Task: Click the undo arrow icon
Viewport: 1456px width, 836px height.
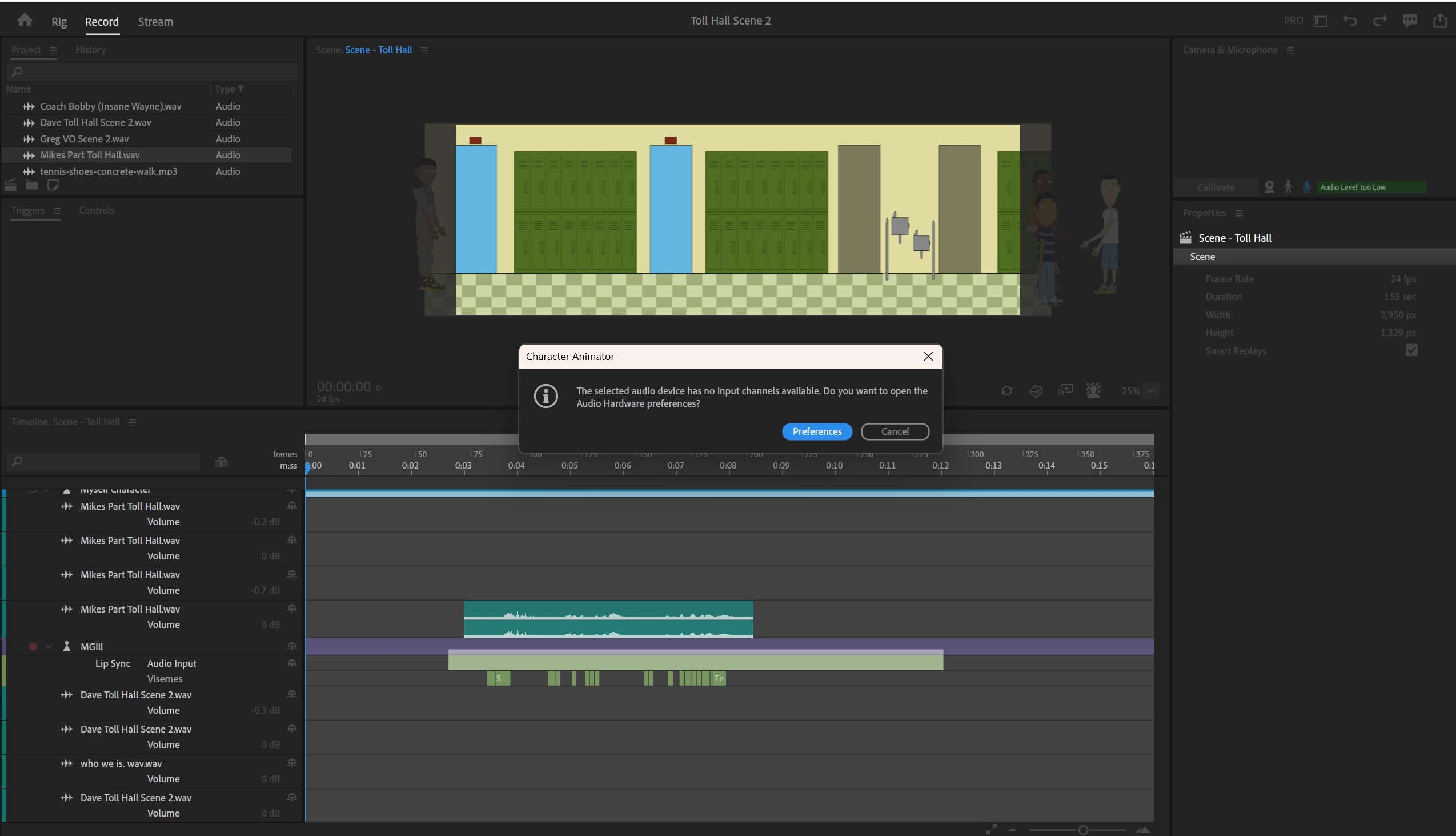Action: (1350, 21)
